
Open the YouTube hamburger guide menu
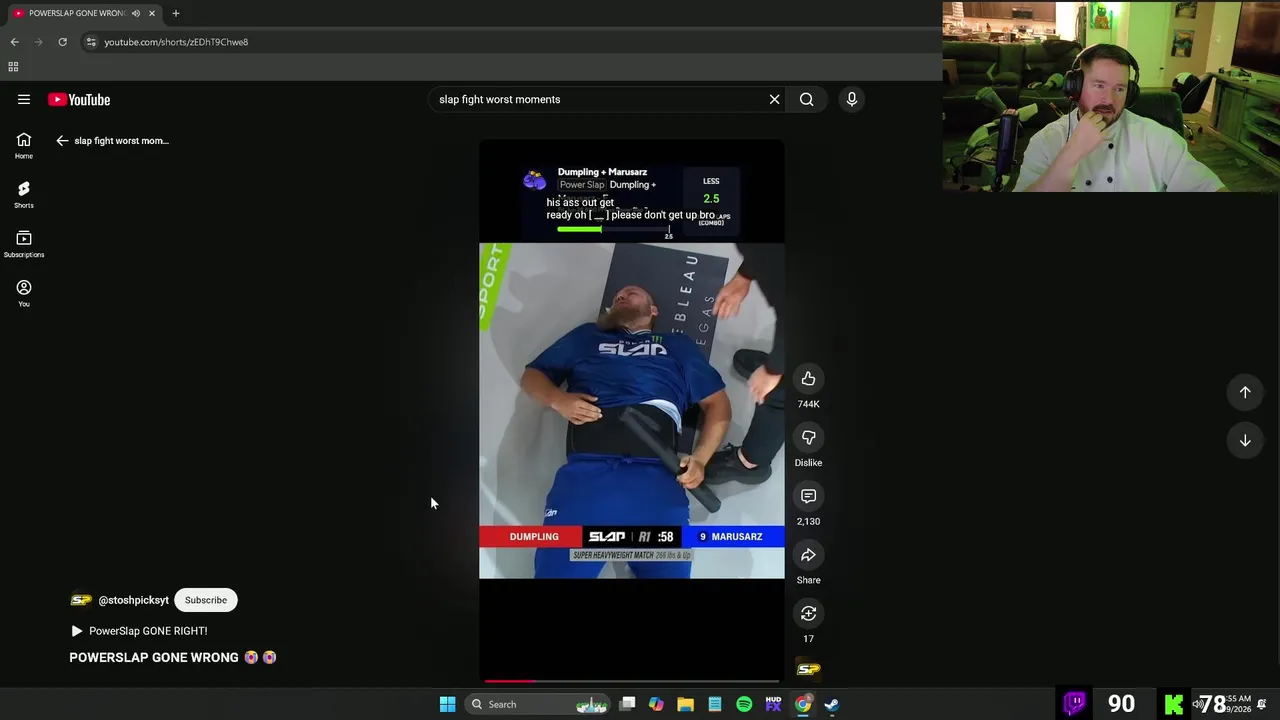click(24, 99)
